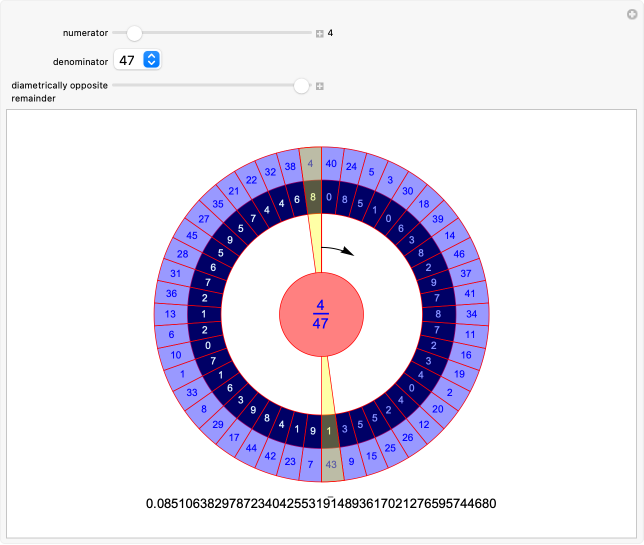Expand the numerator slider controls plus icon

[x=320, y=33]
